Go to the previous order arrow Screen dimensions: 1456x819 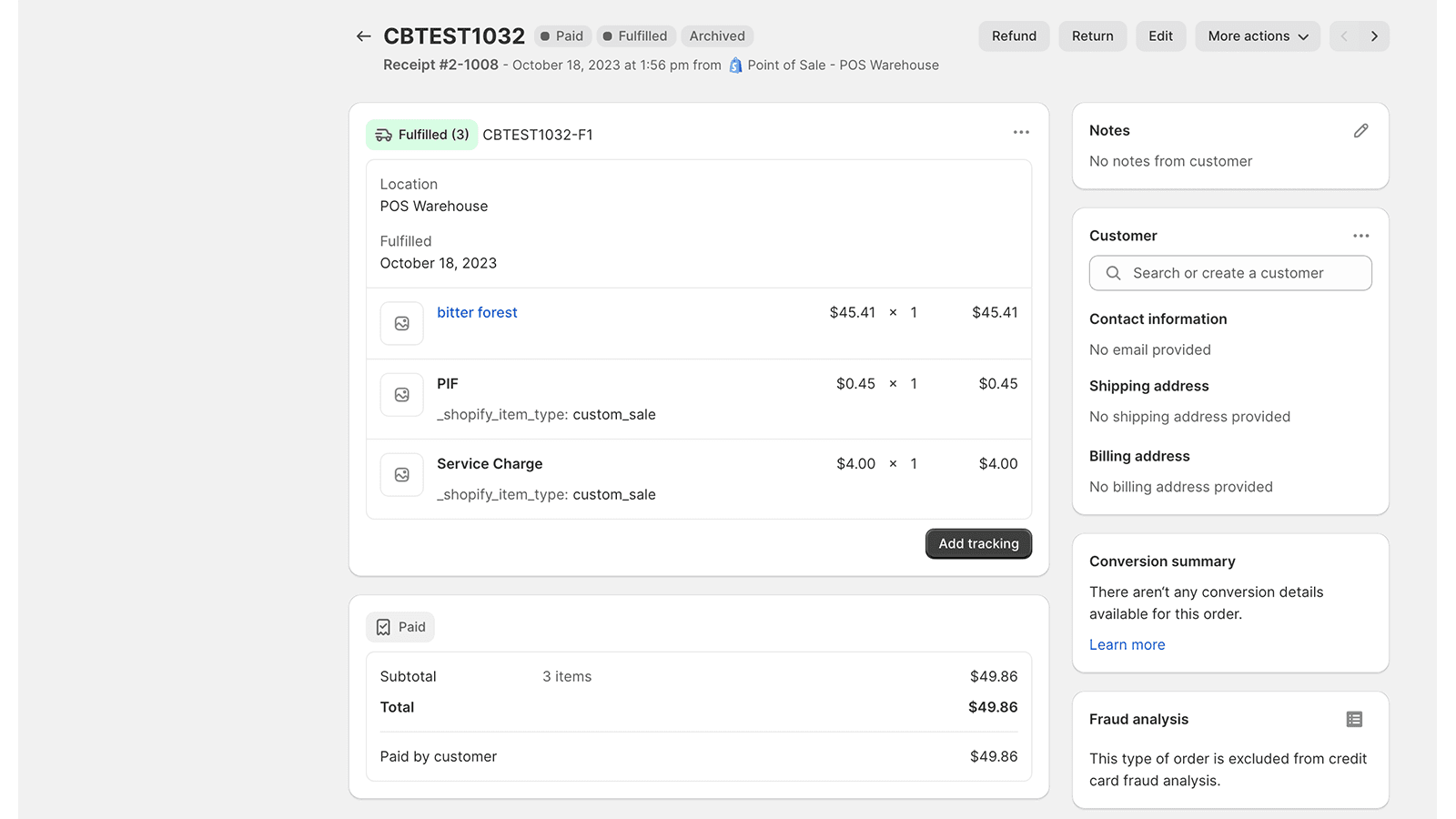1344,36
